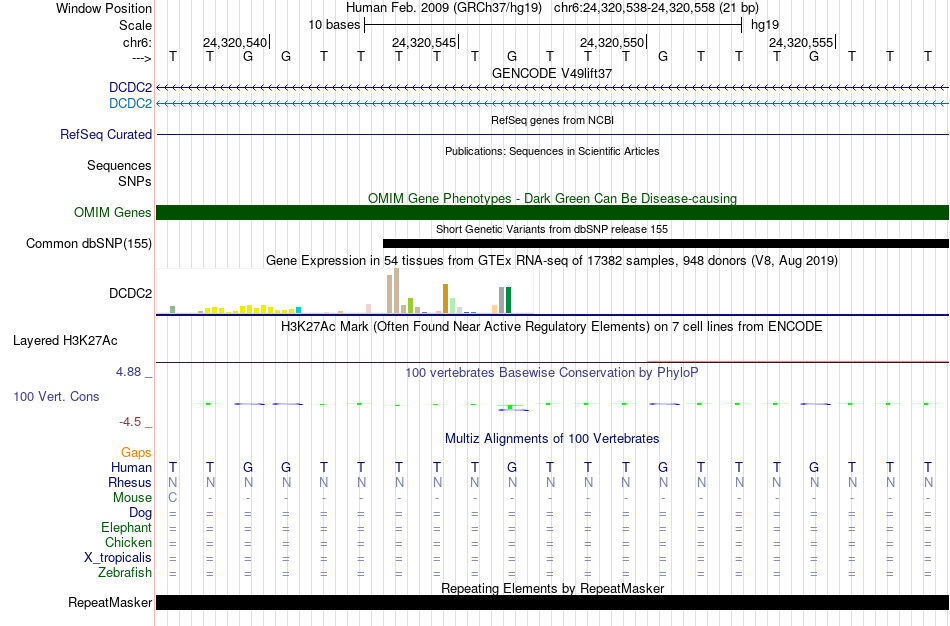Viewport: 950px width, 626px height.
Task: Select the Chicken alignment row label
Action: click(x=128, y=542)
